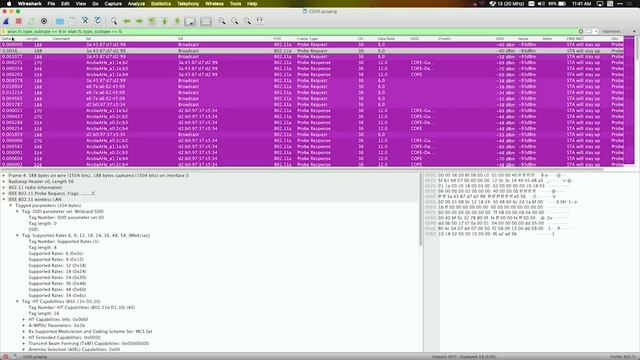Click the volume icon in menu bar
The width and height of the screenshot is (640, 360).
pos(541,4)
